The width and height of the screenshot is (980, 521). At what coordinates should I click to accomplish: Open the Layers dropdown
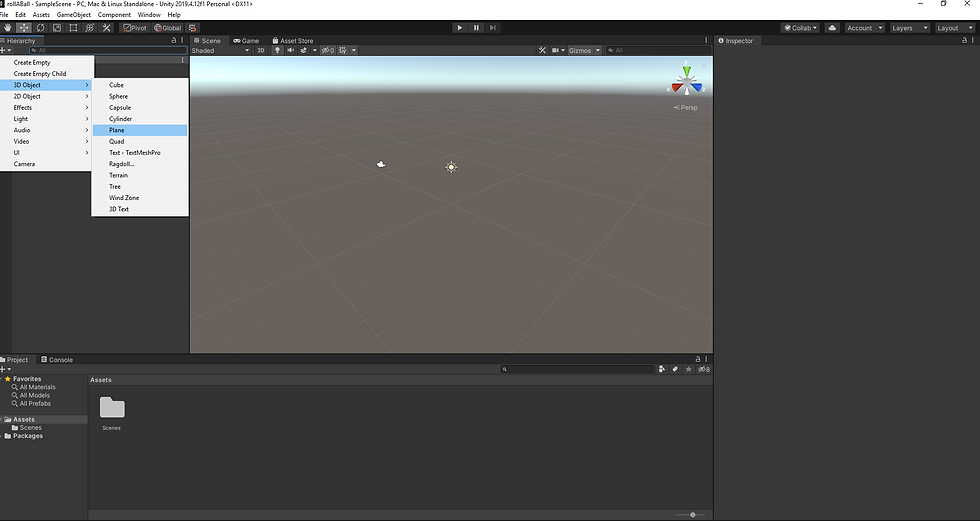pyautogui.click(x=909, y=27)
